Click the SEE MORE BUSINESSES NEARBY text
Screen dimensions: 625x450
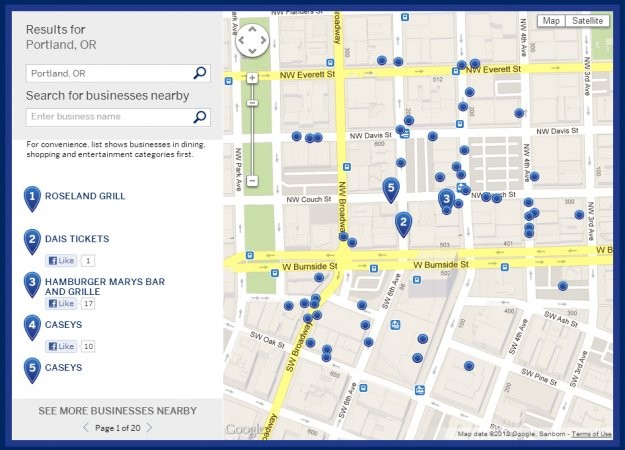(118, 411)
